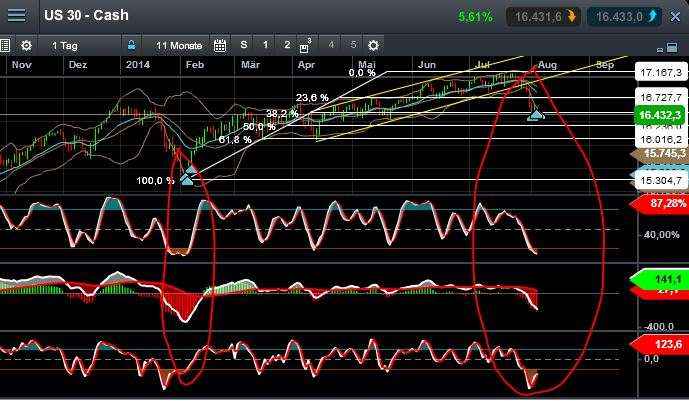Click the green 16.432,3 current price label

(x=660, y=115)
